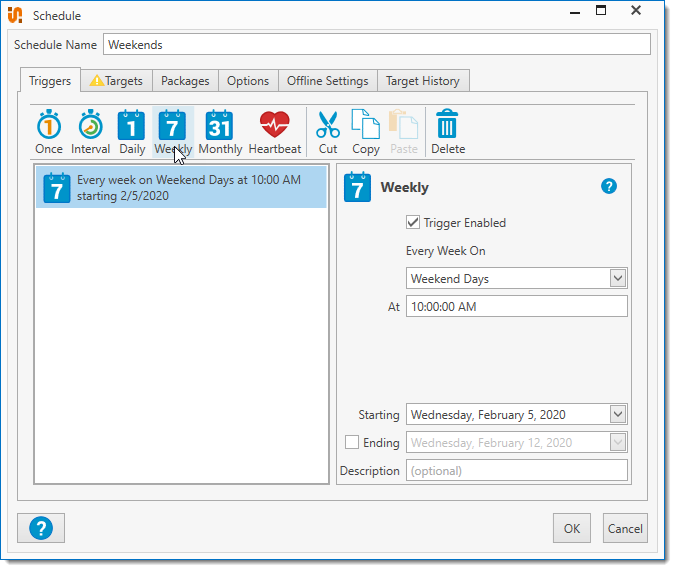Click the Schedule Name text field
Image resolution: width=675 pixels, height=570 pixels.
(x=376, y=45)
